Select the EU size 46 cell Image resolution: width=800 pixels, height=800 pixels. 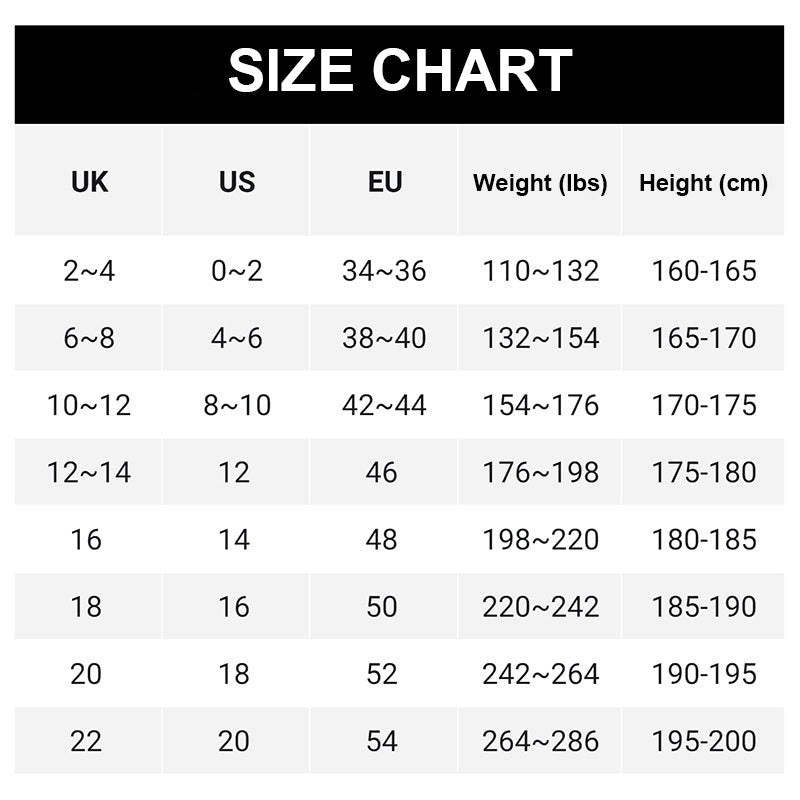382,472
